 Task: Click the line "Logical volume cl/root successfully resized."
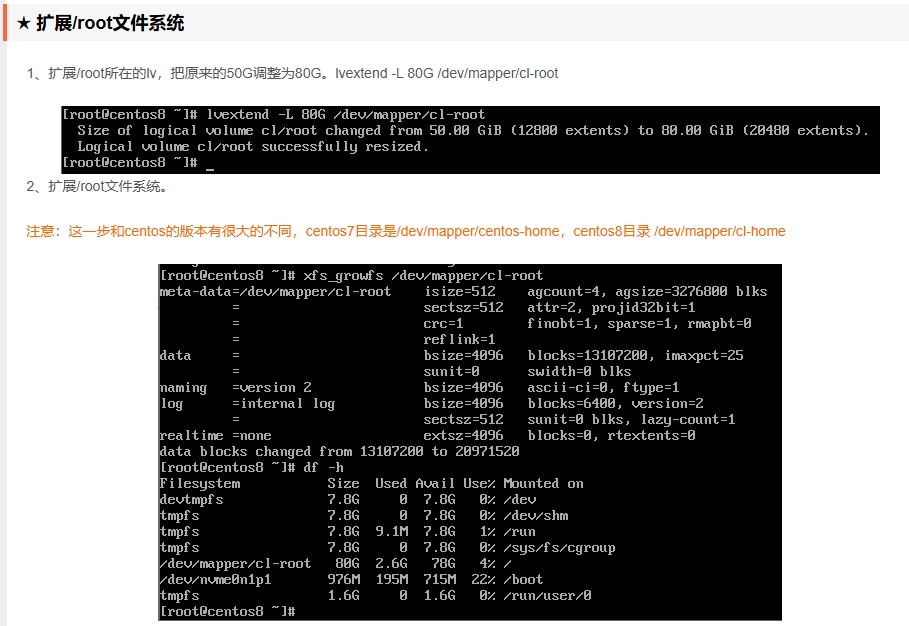(253, 147)
